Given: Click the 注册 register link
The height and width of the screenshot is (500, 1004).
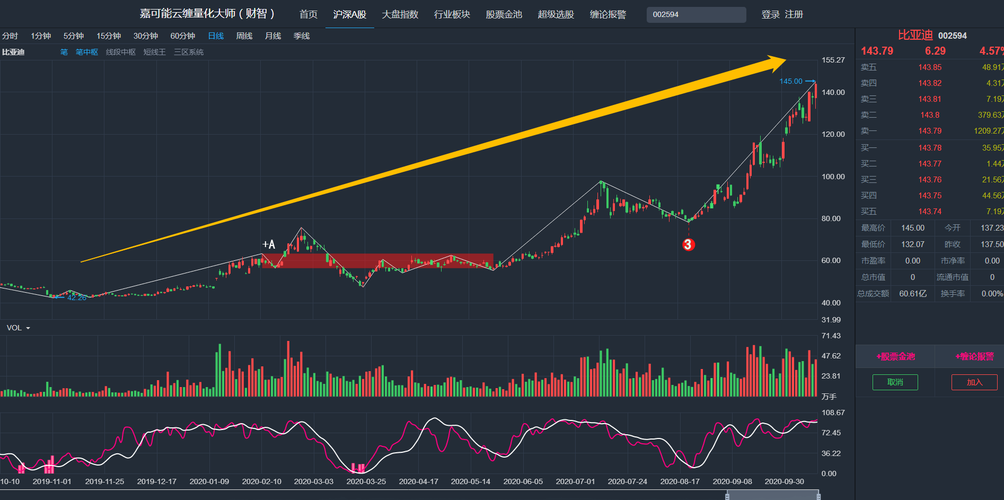Looking at the screenshot, I should coord(794,14).
